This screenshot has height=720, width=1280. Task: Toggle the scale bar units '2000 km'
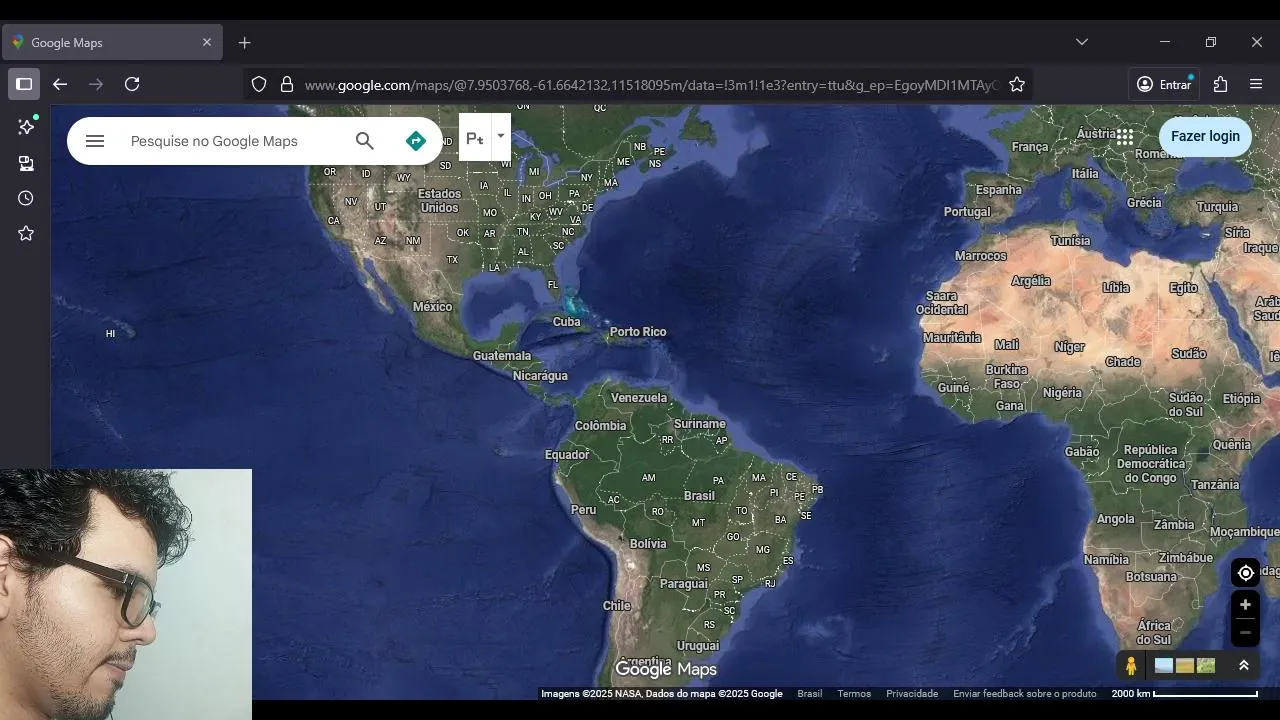pos(1184,694)
